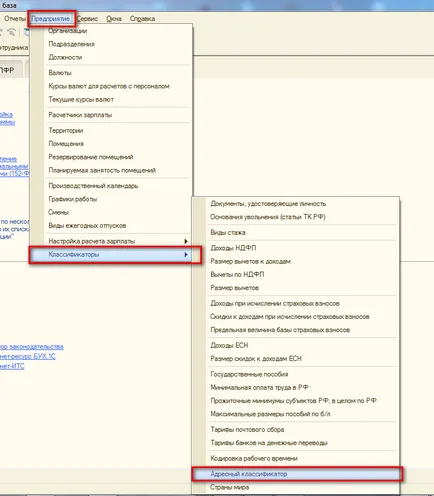
Task: Select Виды стажа entry
Action: 228,232
